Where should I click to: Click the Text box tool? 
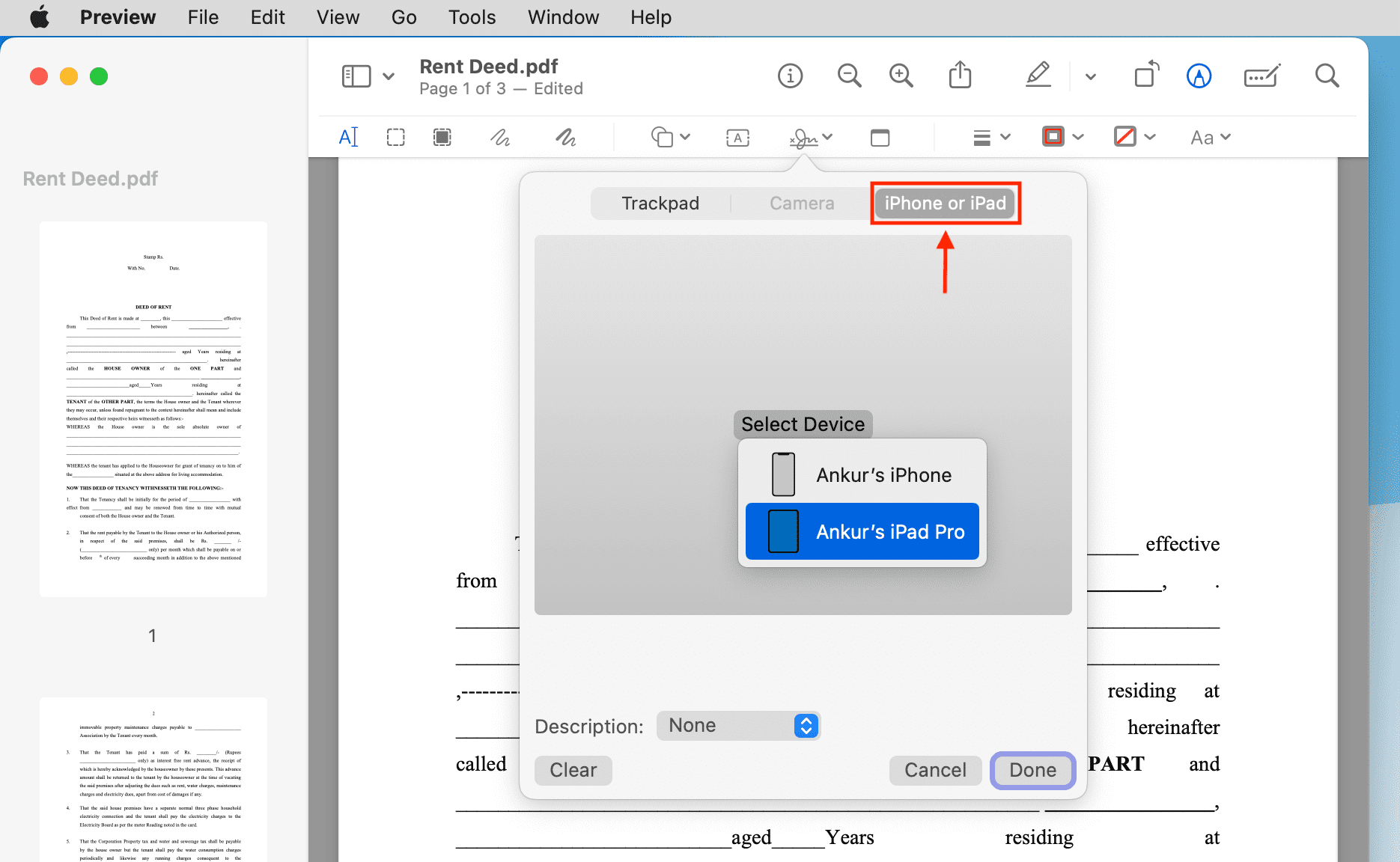click(737, 138)
